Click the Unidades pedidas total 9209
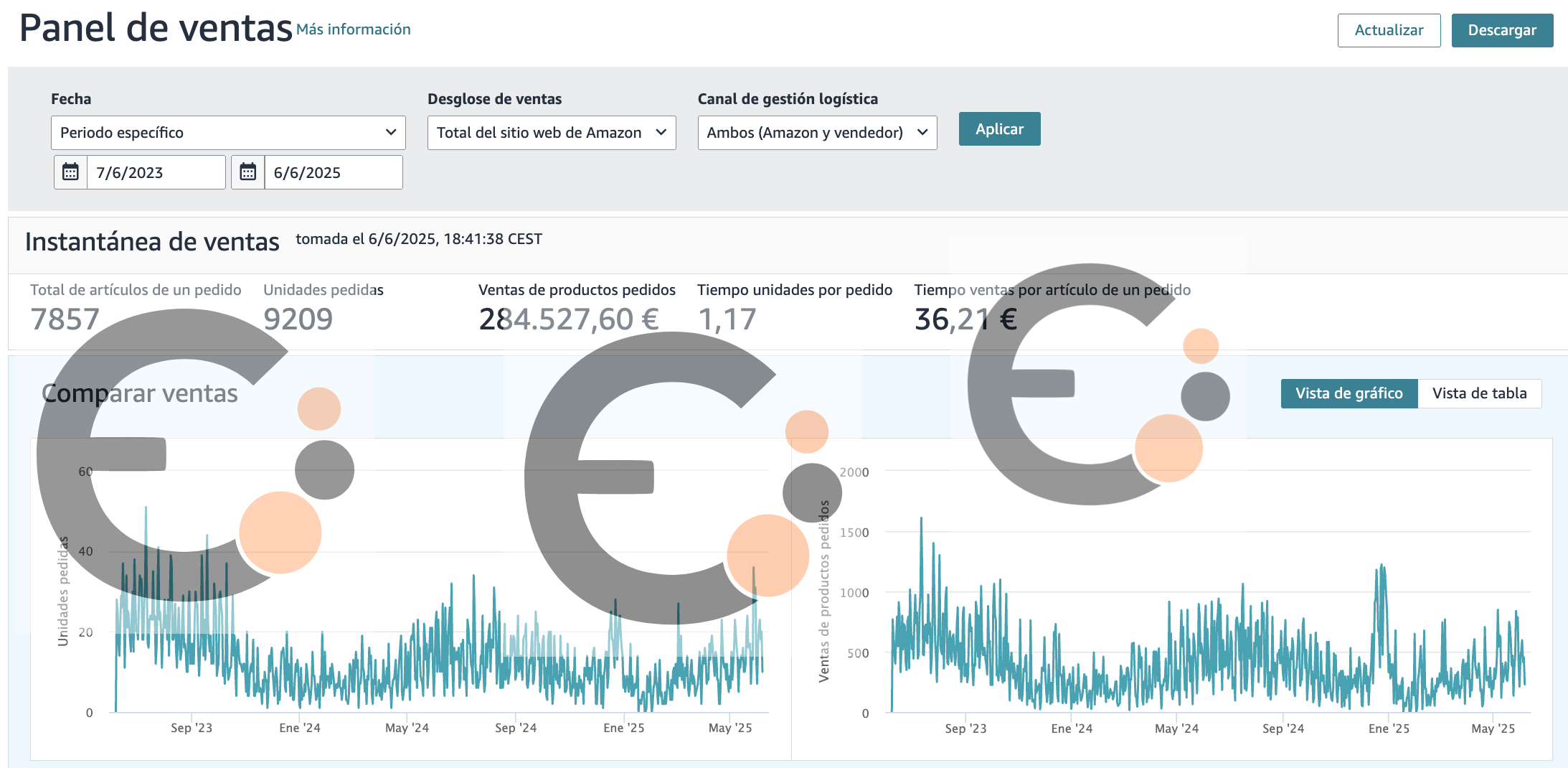 pyautogui.click(x=298, y=319)
